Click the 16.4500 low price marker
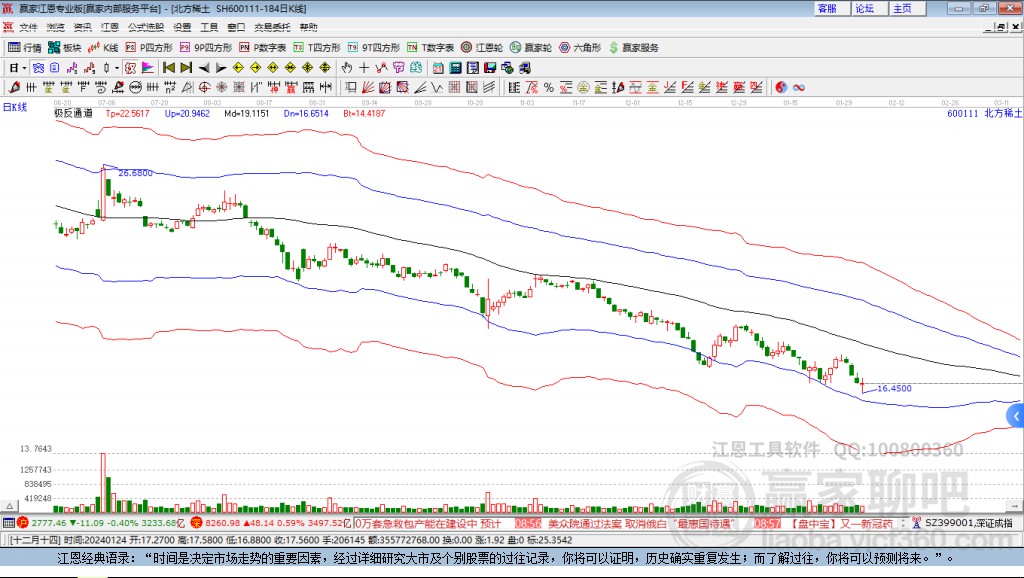The width and height of the screenshot is (1024, 578). [x=894, y=388]
